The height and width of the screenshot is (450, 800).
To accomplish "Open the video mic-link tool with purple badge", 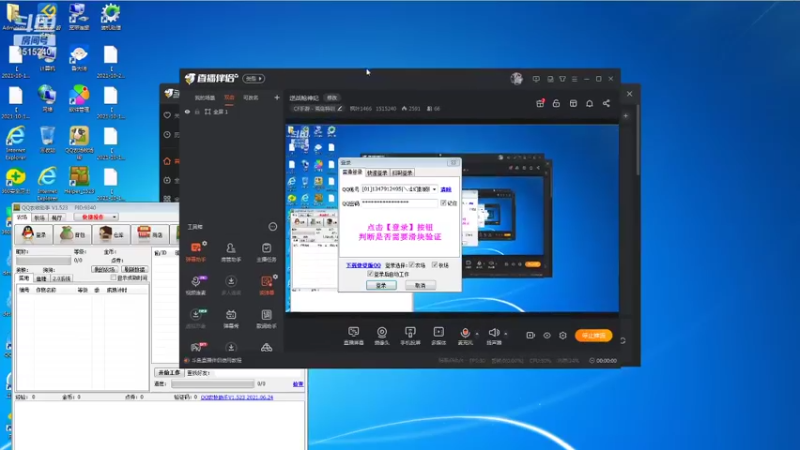I will 196,285.
